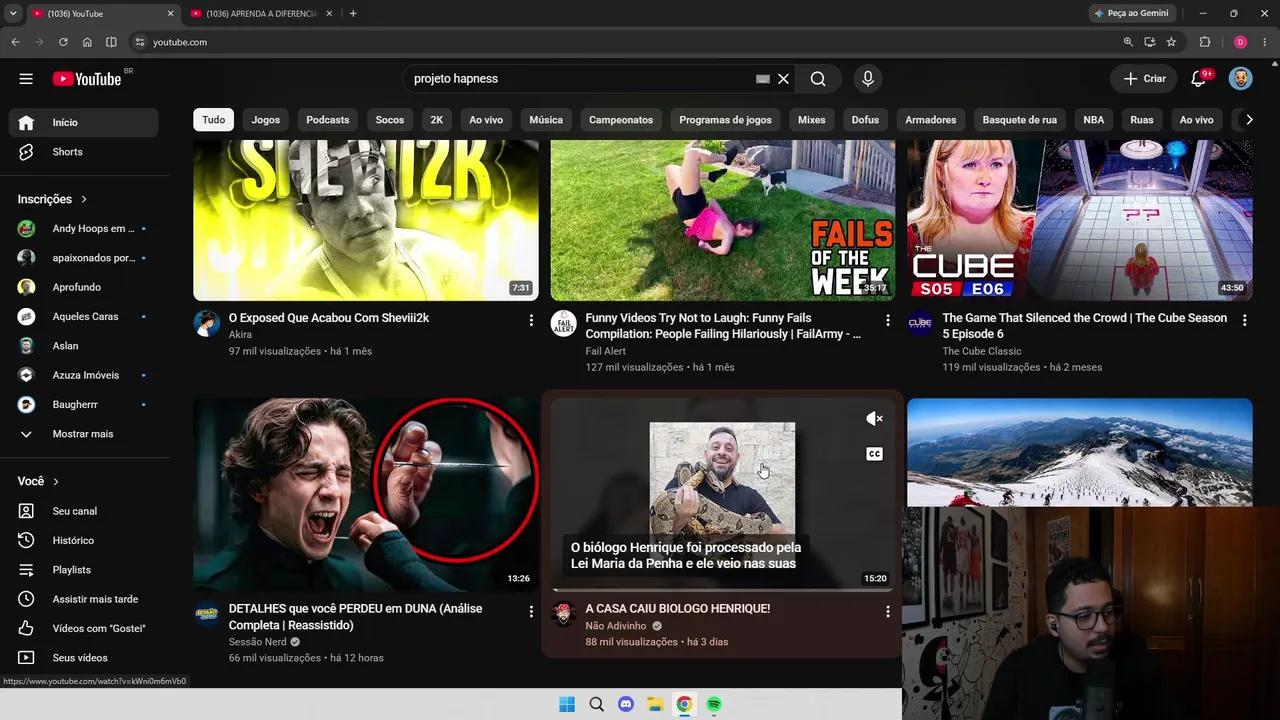Open Andy Hoops subscription channel
The image size is (1280, 720).
(84, 229)
